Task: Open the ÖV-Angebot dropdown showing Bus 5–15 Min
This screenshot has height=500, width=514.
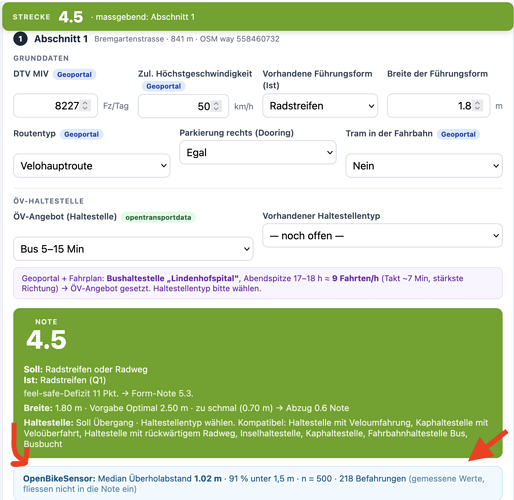Action: pyautogui.click(x=133, y=249)
